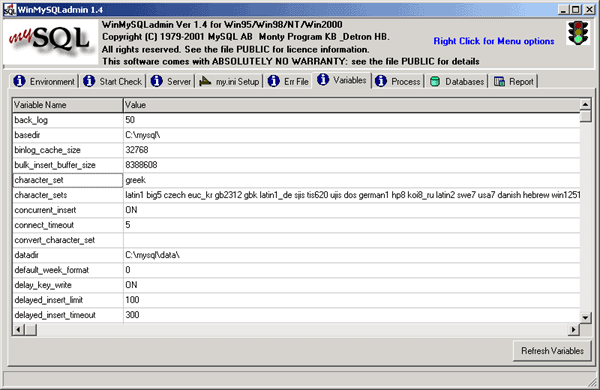Click the value 50 for back_log
The image size is (600, 390).
130,120
